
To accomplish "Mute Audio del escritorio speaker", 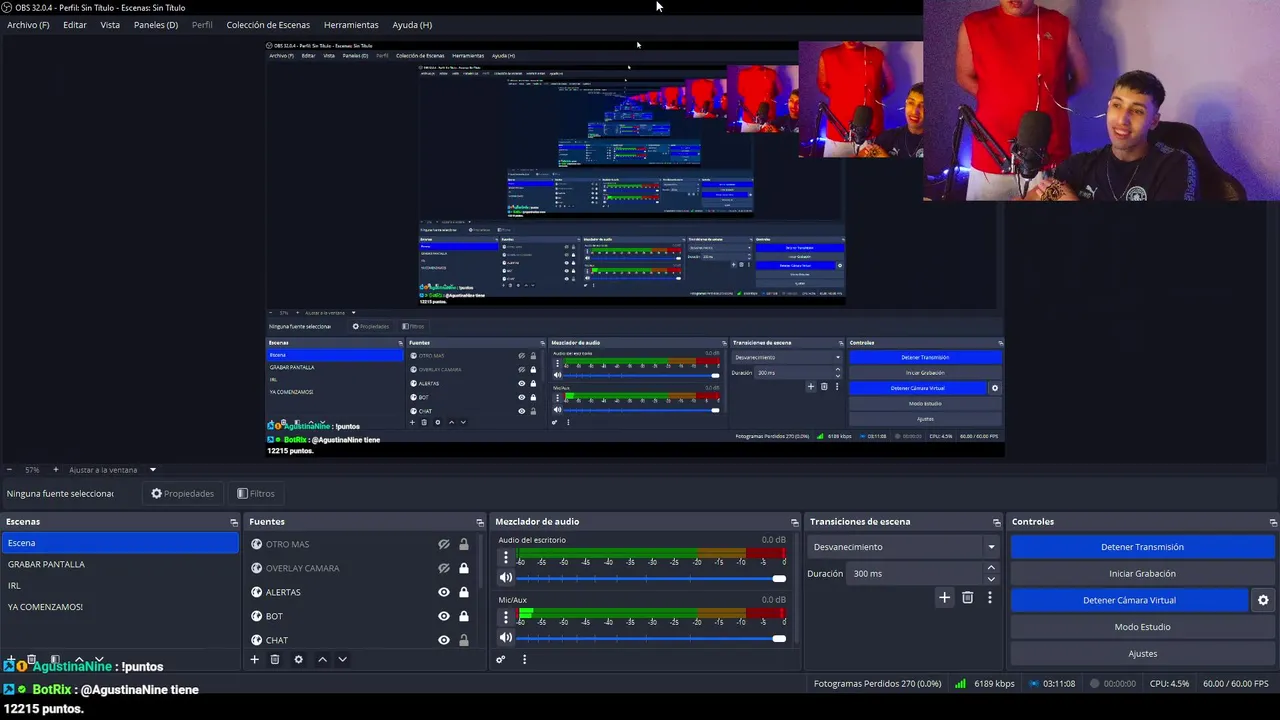I will tap(506, 578).
